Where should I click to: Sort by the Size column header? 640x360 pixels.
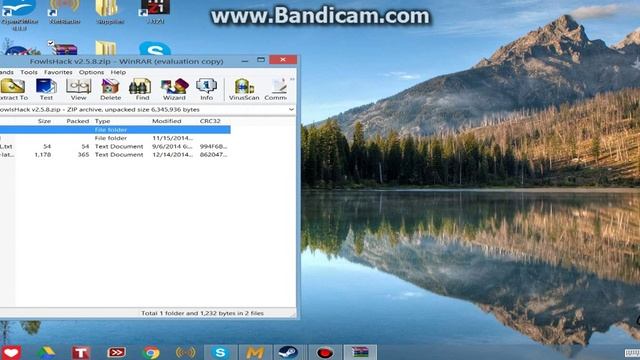(44, 121)
